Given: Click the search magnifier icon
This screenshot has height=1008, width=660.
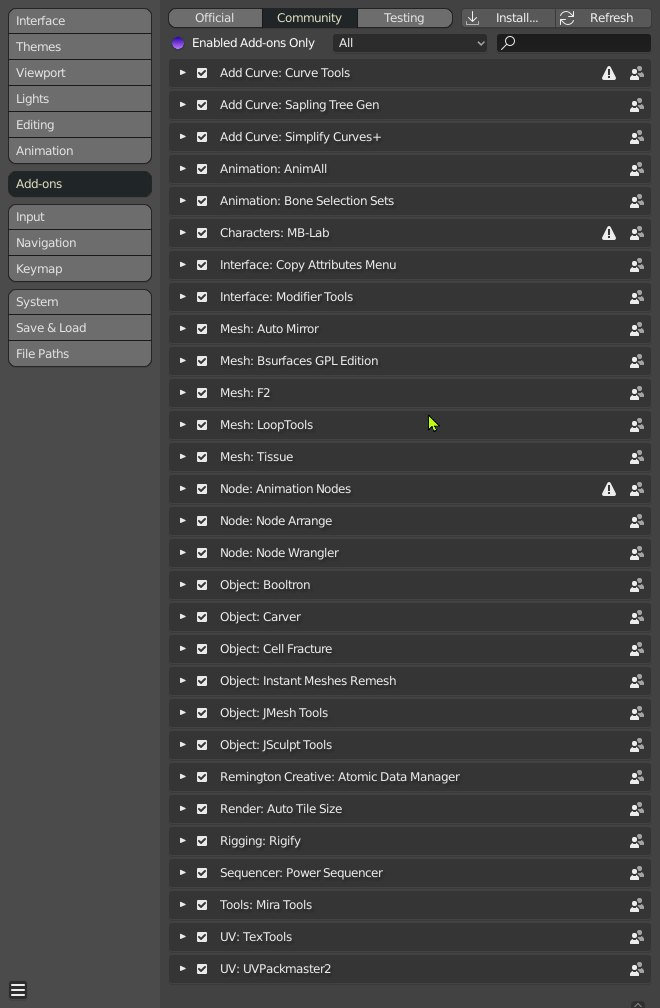Looking at the screenshot, I should coord(508,42).
